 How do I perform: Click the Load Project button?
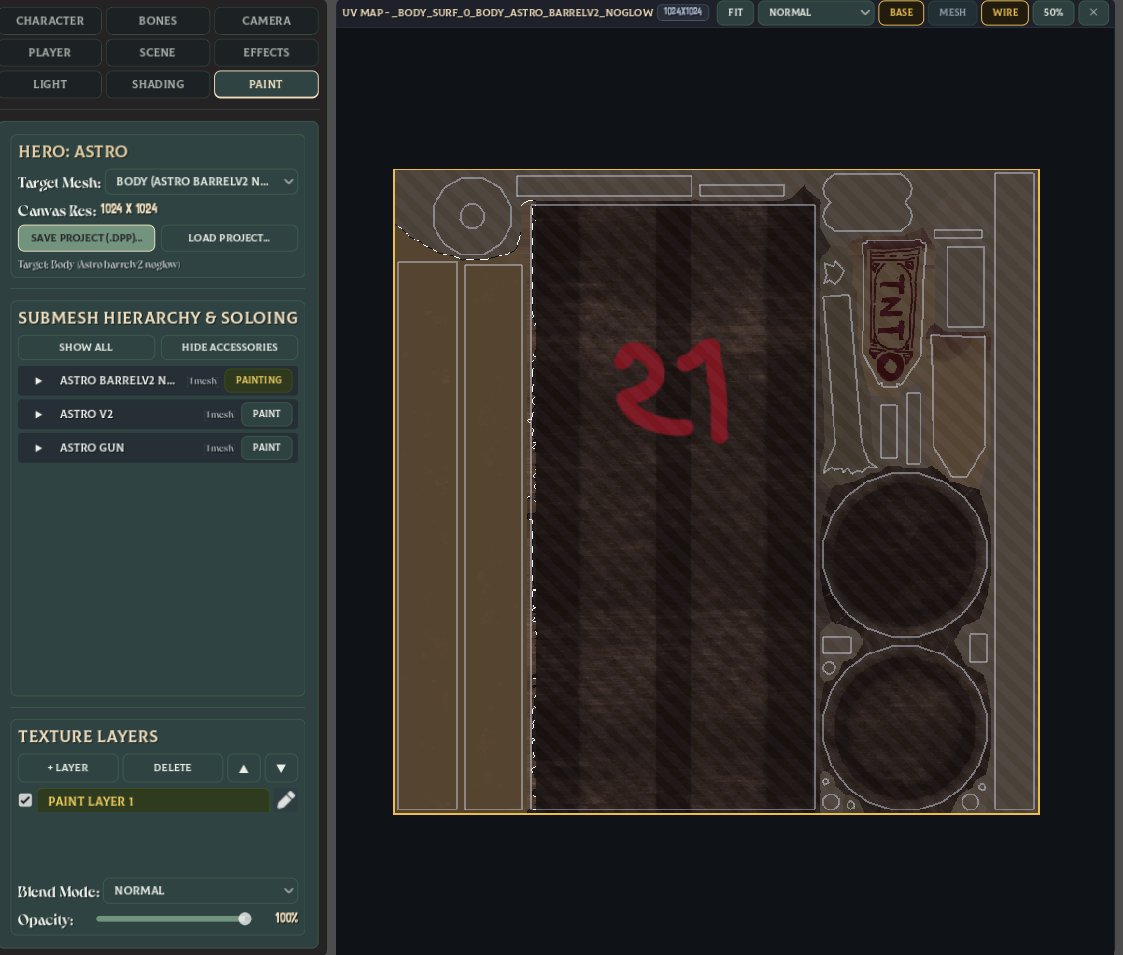(x=229, y=238)
